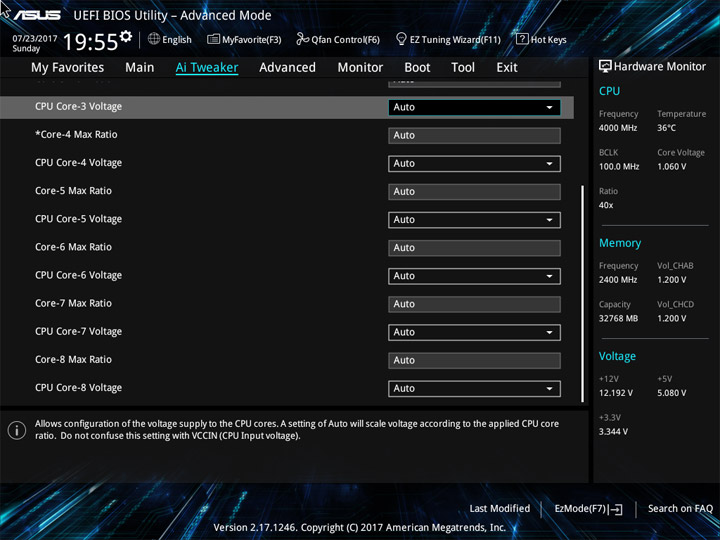This screenshot has width=720, height=540.
Task: Open CPU Core-4 Voltage dropdown
Action: (x=474, y=164)
